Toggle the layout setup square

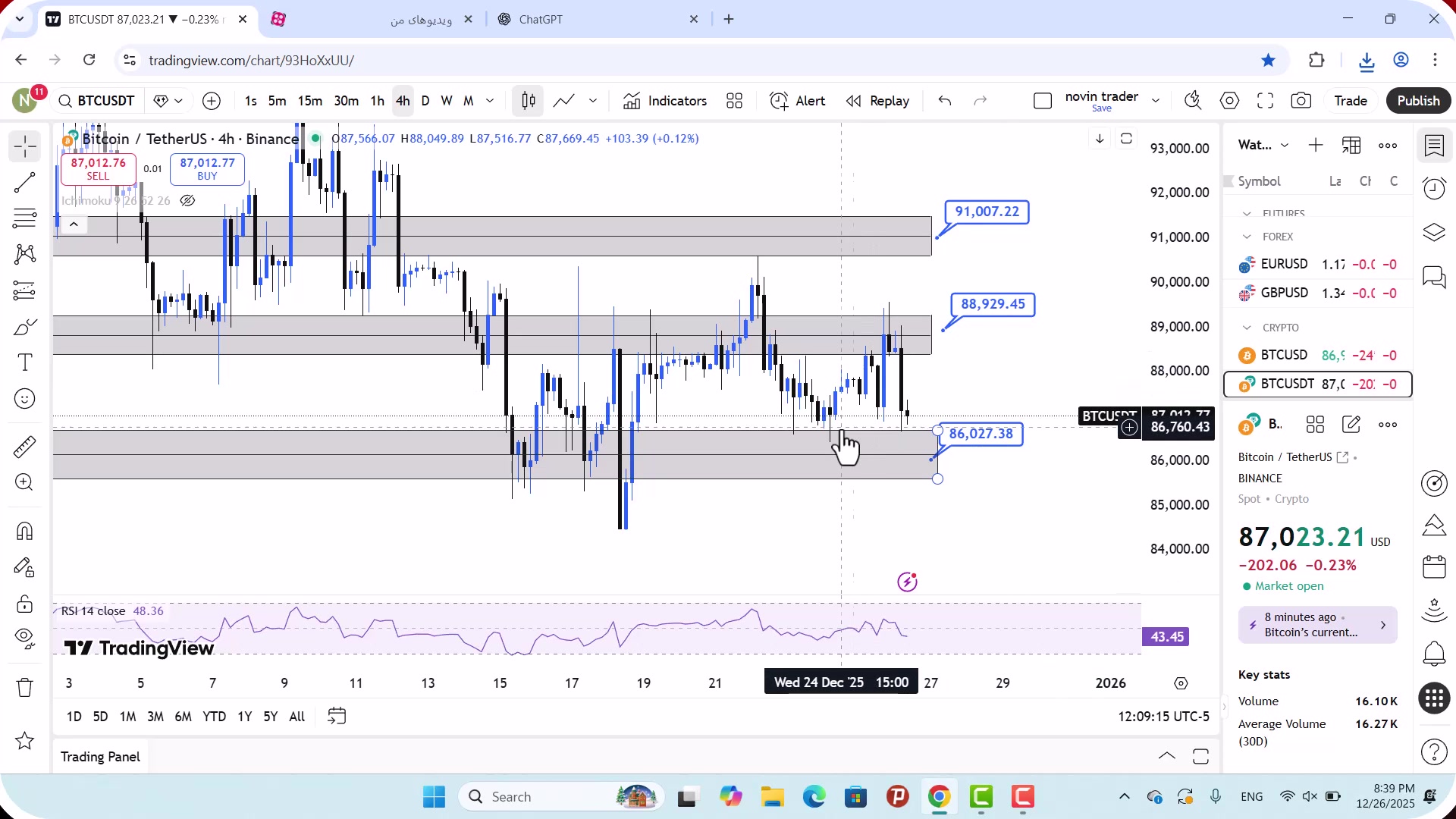(x=1043, y=101)
